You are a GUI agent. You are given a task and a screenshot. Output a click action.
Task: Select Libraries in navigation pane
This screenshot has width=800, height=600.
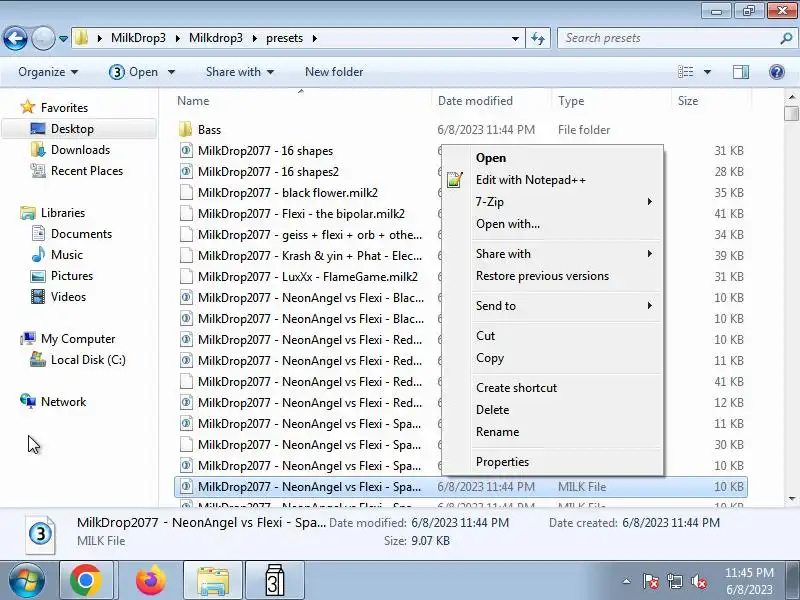pos(53,212)
